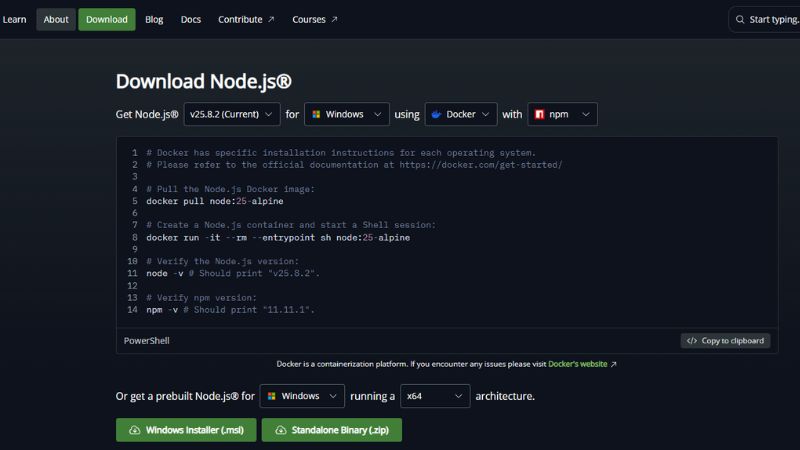Open prebuilt Node.js Windows OS dropdown
This screenshot has width=800, height=450.
(302, 396)
